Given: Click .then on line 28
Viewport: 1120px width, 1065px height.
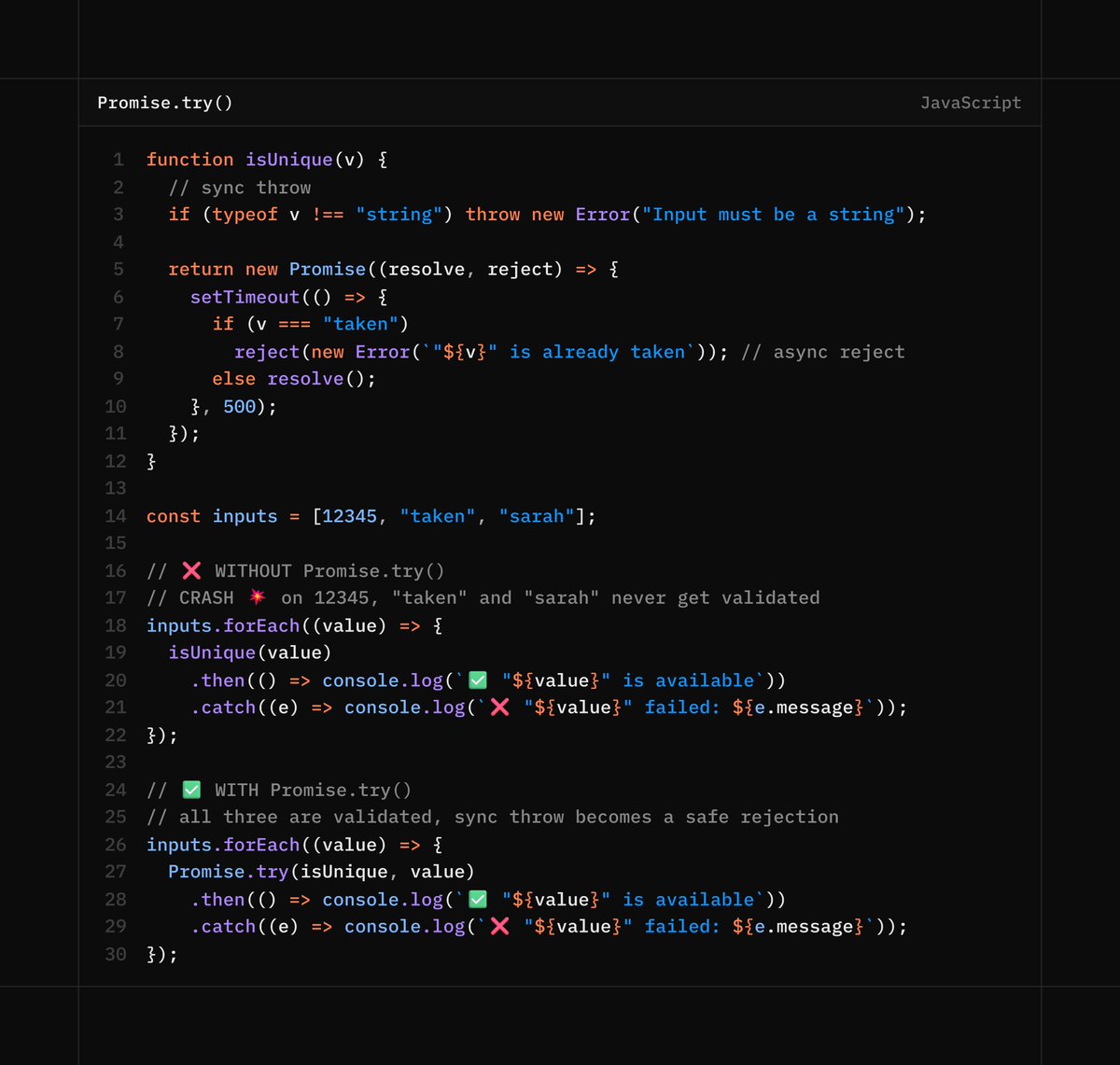Looking at the screenshot, I should coord(217,900).
